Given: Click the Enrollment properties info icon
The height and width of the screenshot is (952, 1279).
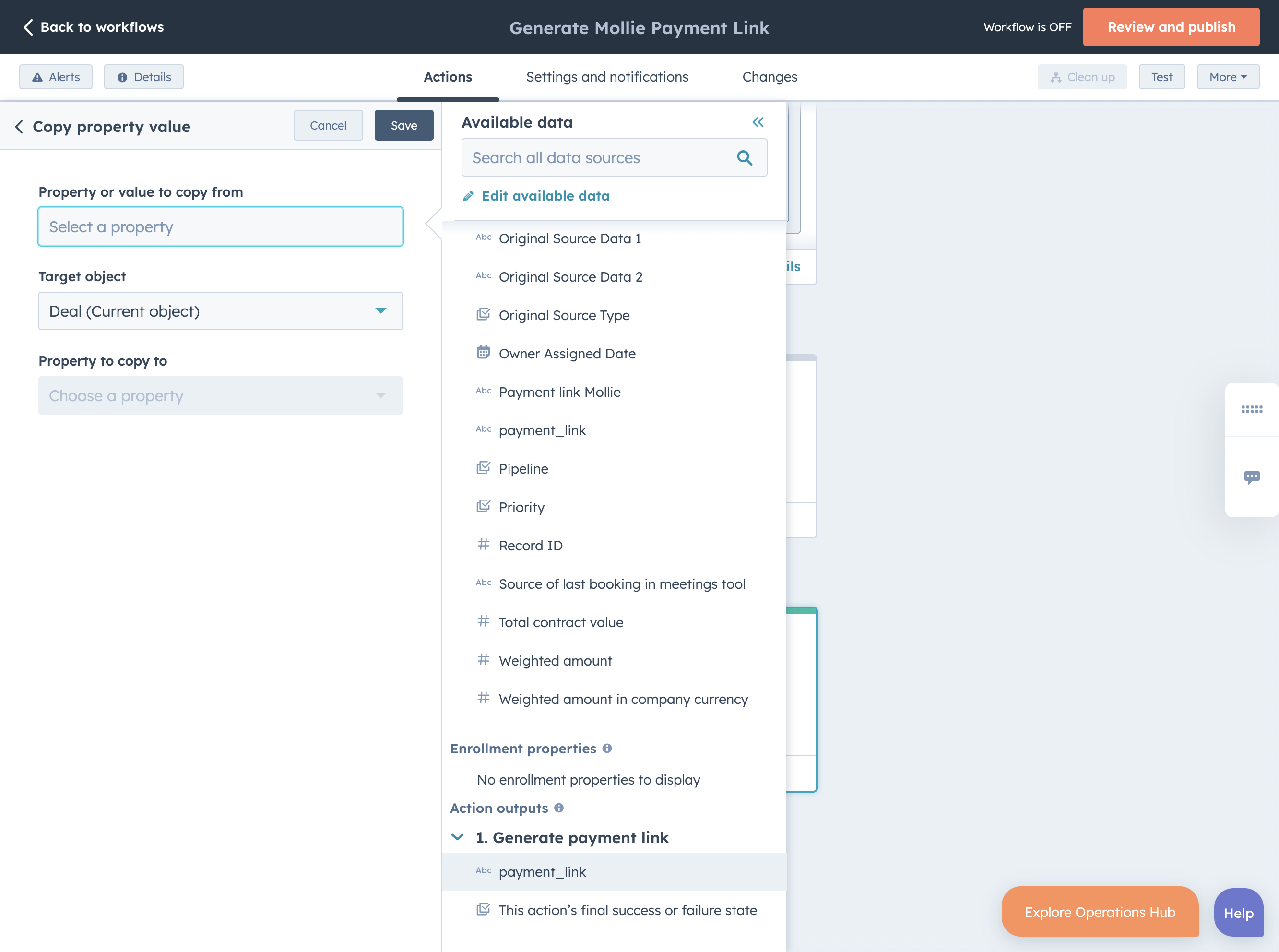Looking at the screenshot, I should 607,748.
